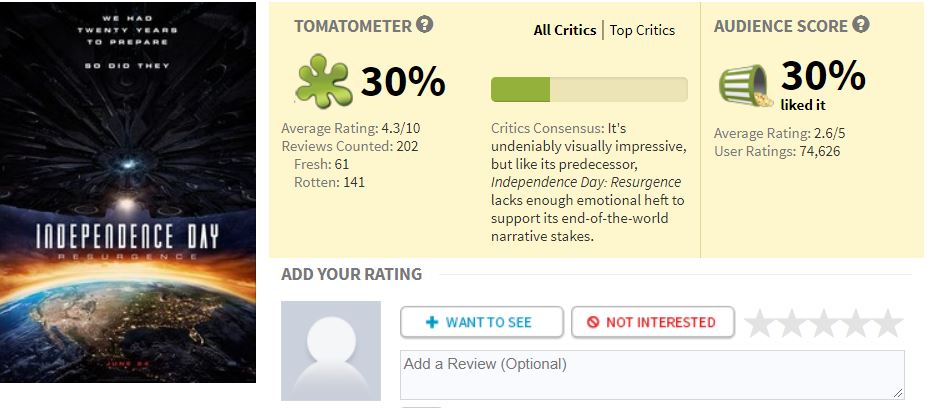Viewport: 926px width, 408px height.
Task: Click the Not Interested button
Action: pos(653,322)
